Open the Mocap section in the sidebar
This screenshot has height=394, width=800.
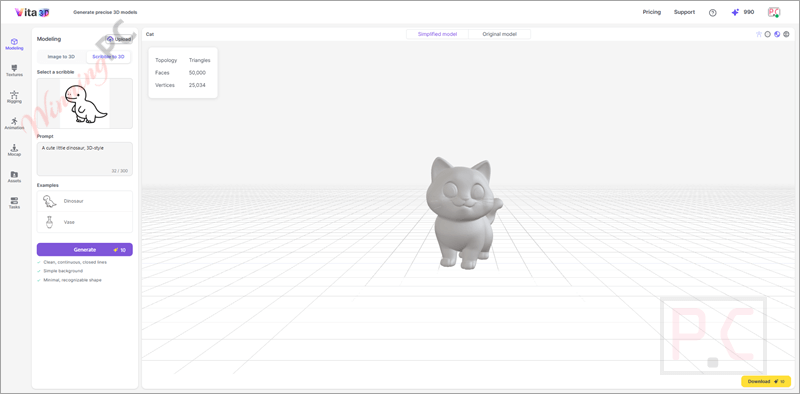tap(14, 150)
